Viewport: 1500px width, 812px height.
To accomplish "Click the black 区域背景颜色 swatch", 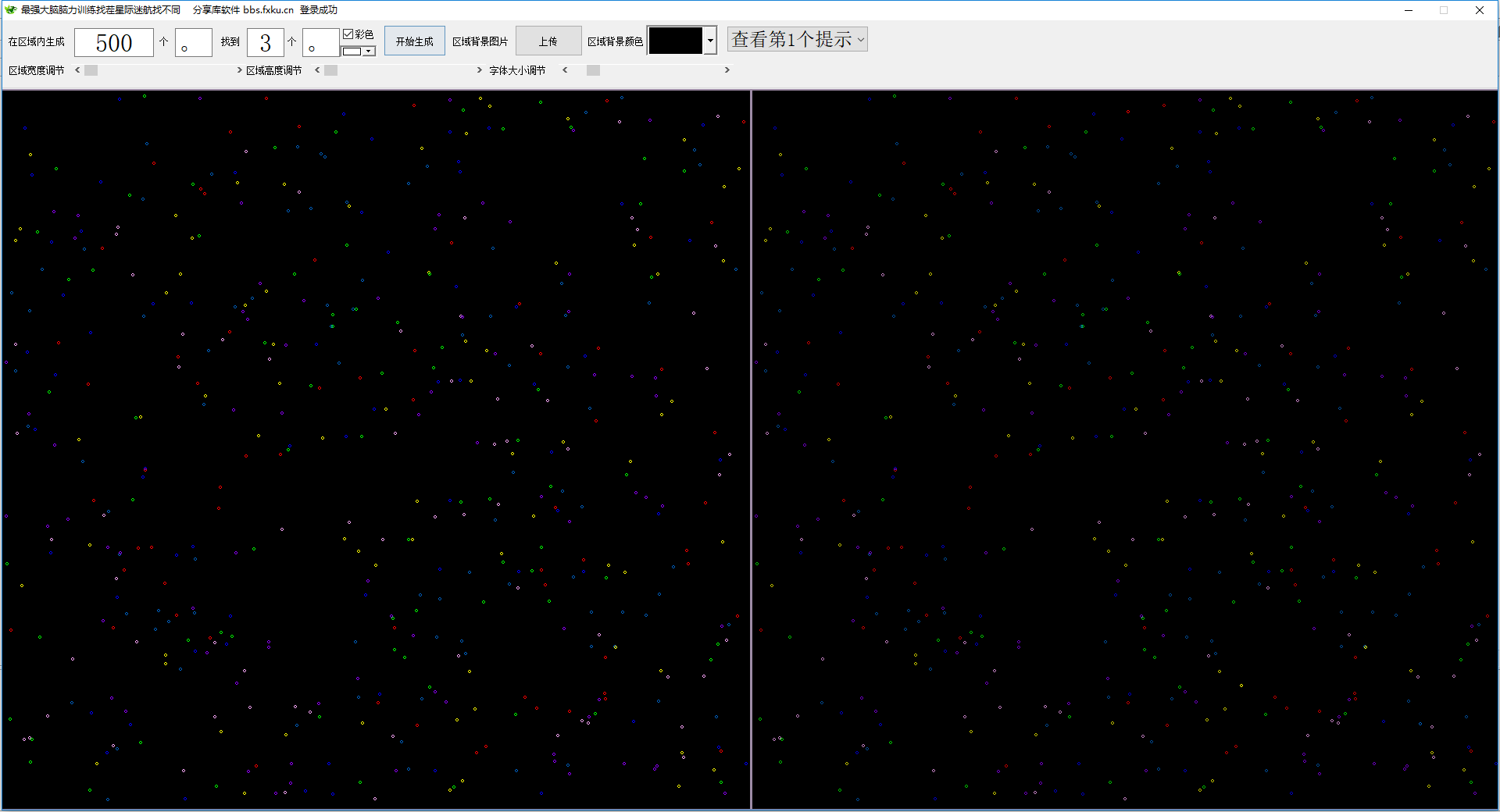I will click(676, 41).
